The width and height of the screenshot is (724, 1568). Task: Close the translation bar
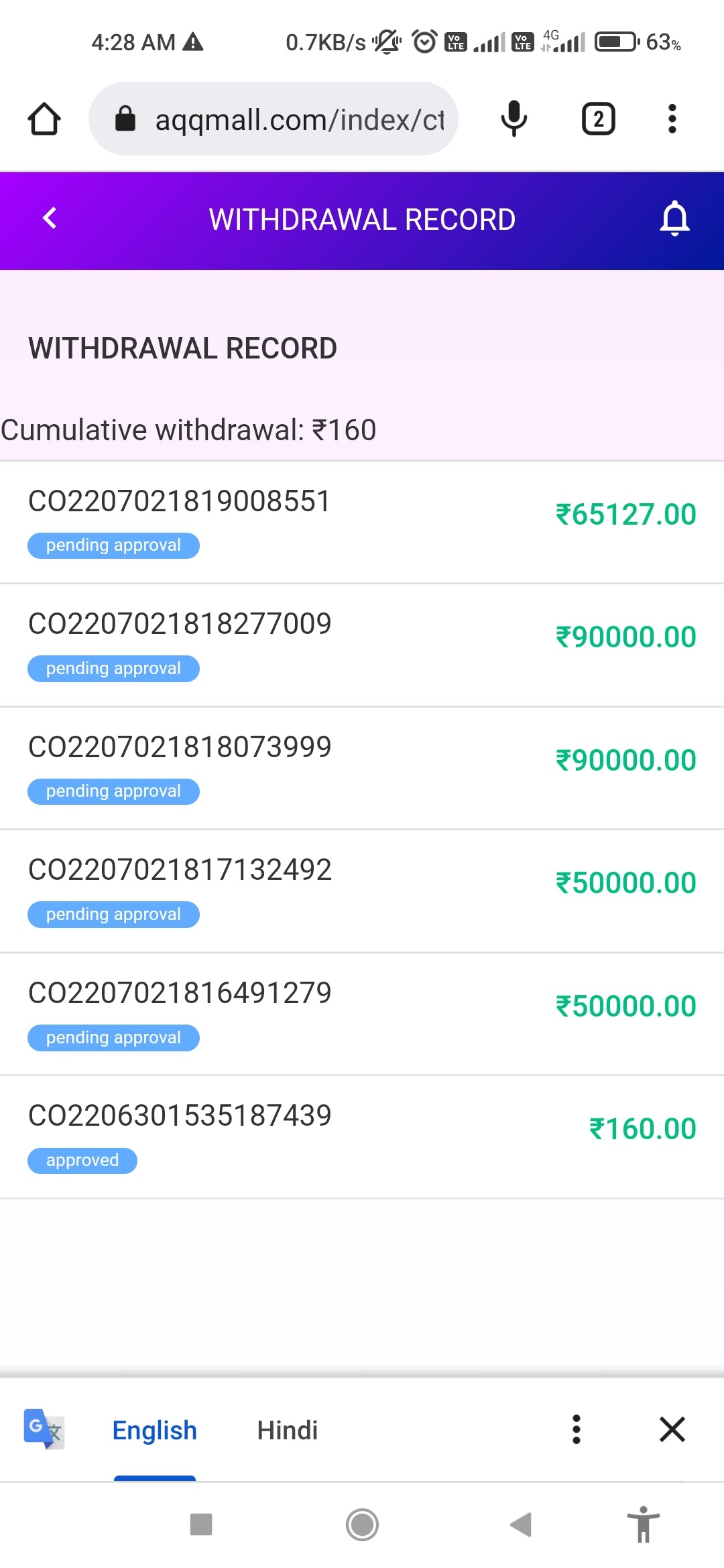[672, 1429]
